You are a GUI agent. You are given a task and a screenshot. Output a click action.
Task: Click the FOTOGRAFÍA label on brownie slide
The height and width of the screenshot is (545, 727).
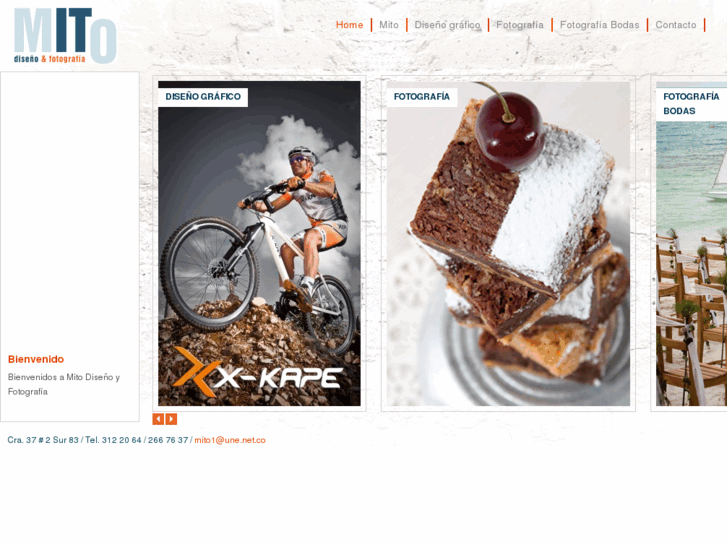(x=422, y=97)
